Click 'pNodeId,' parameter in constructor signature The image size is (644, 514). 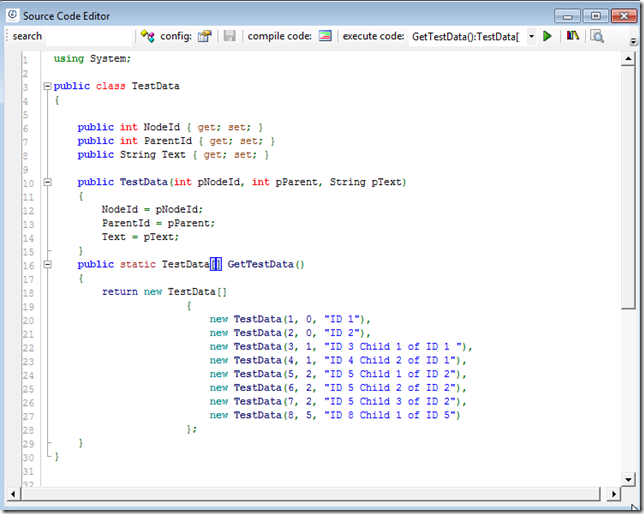(x=221, y=182)
